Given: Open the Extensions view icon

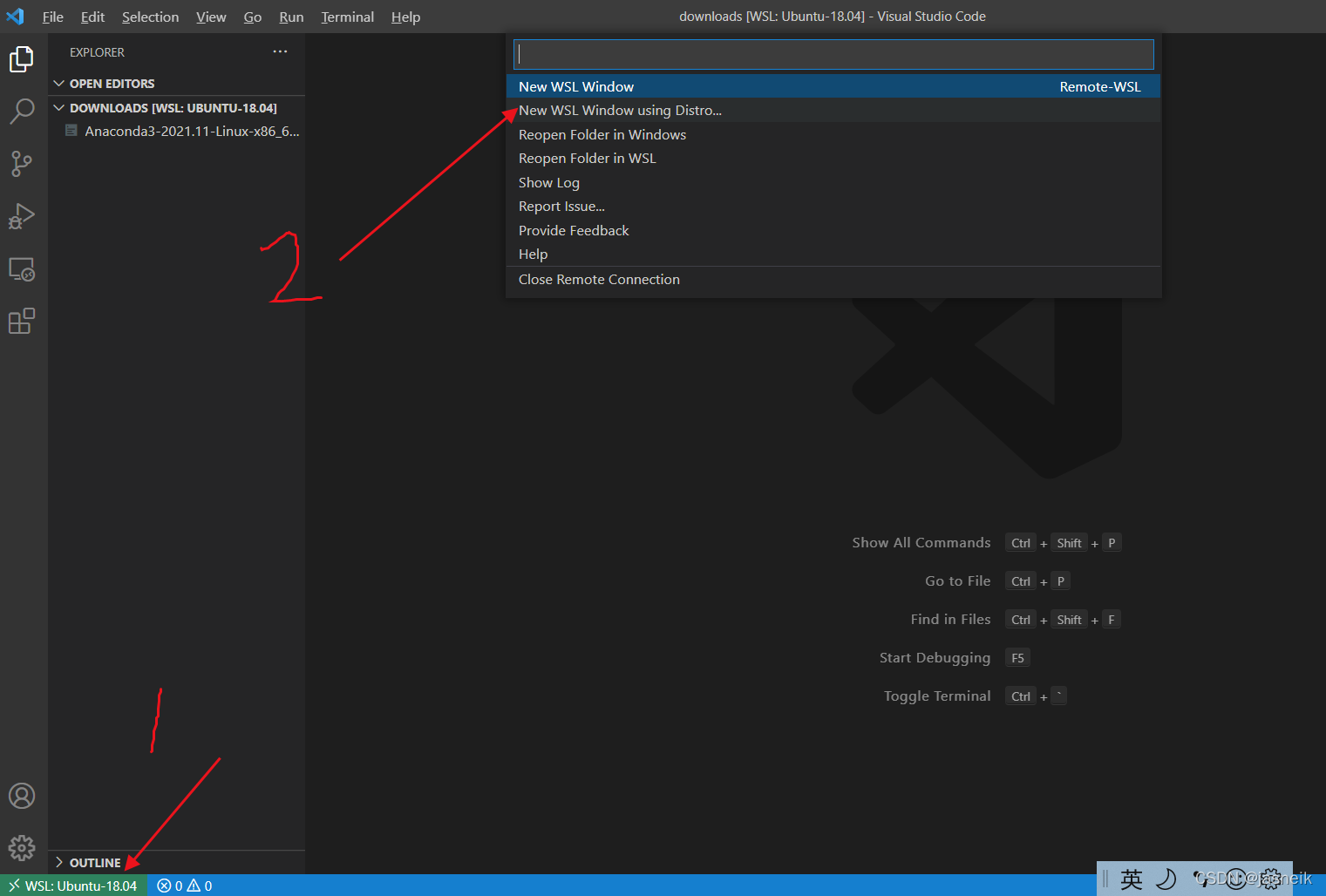Looking at the screenshot, I should (22, 321).
